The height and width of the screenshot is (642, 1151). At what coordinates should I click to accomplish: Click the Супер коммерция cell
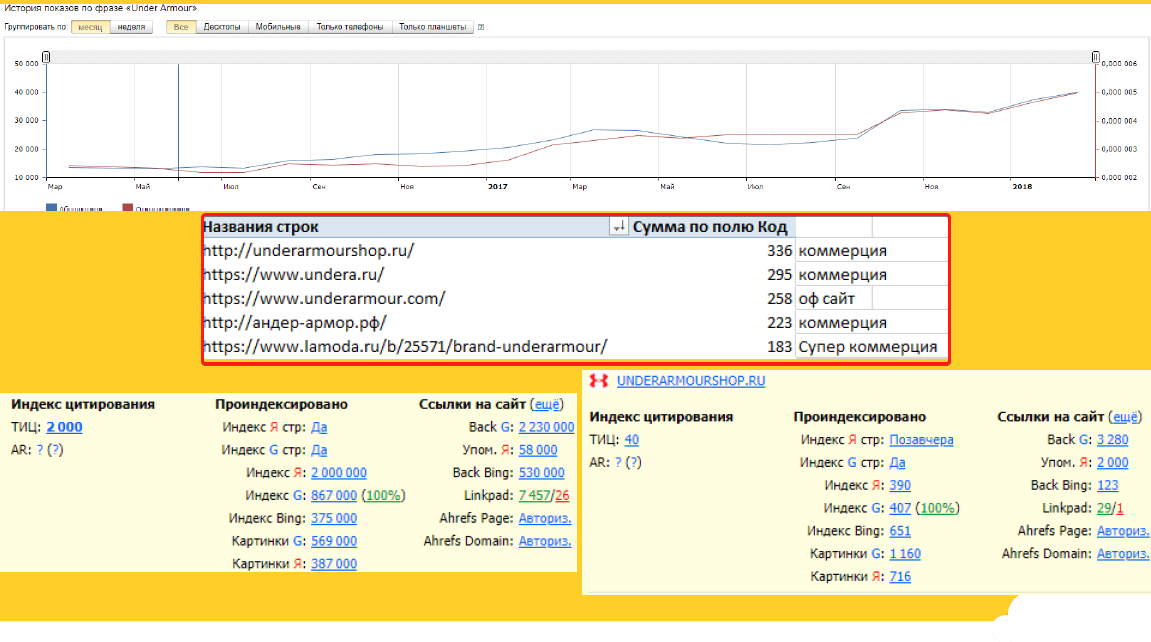click(871, 346)
